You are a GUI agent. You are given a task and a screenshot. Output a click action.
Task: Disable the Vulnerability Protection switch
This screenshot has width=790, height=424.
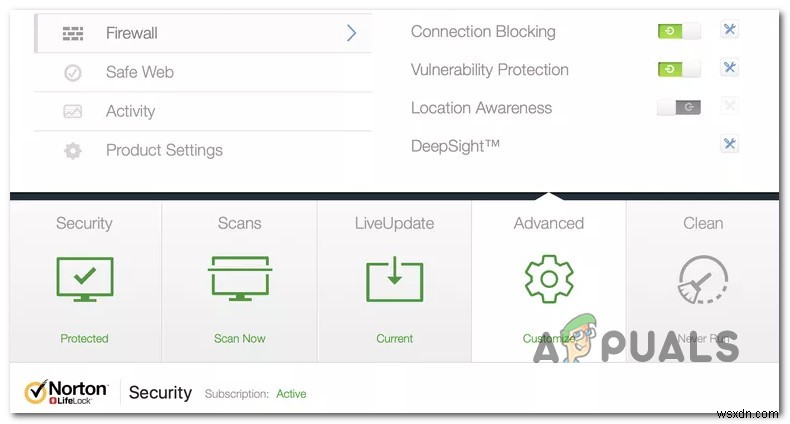coord(679,69)
